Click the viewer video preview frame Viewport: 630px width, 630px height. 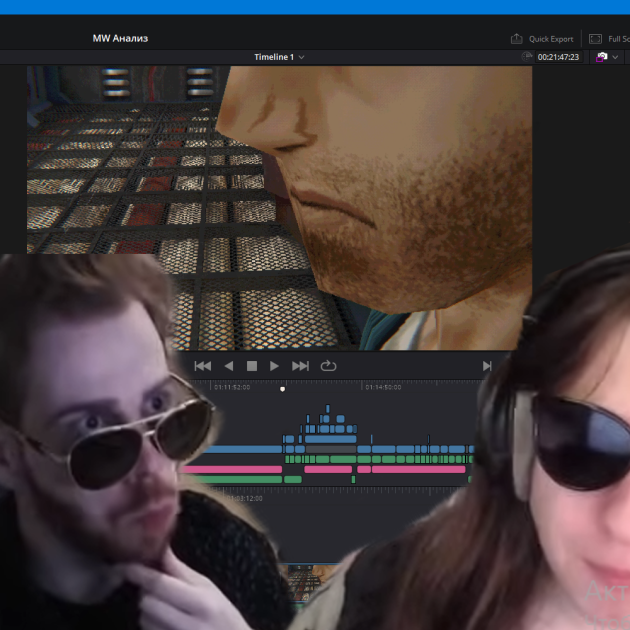coord(279,208)
